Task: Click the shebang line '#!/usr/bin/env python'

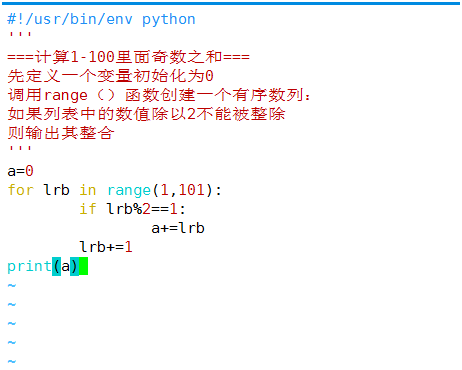Action: 101,19
